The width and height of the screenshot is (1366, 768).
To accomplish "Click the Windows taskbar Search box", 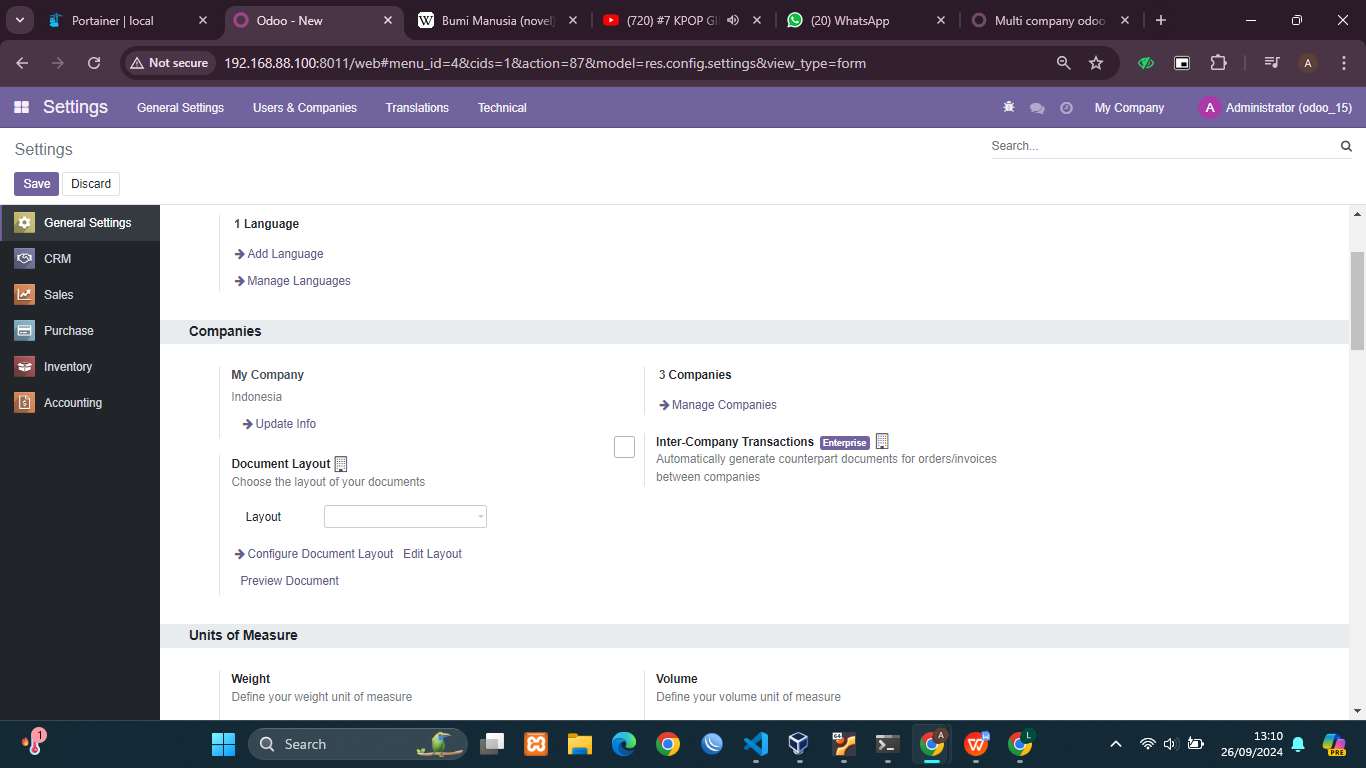I will pyautogui.click(x=358, y=744).
